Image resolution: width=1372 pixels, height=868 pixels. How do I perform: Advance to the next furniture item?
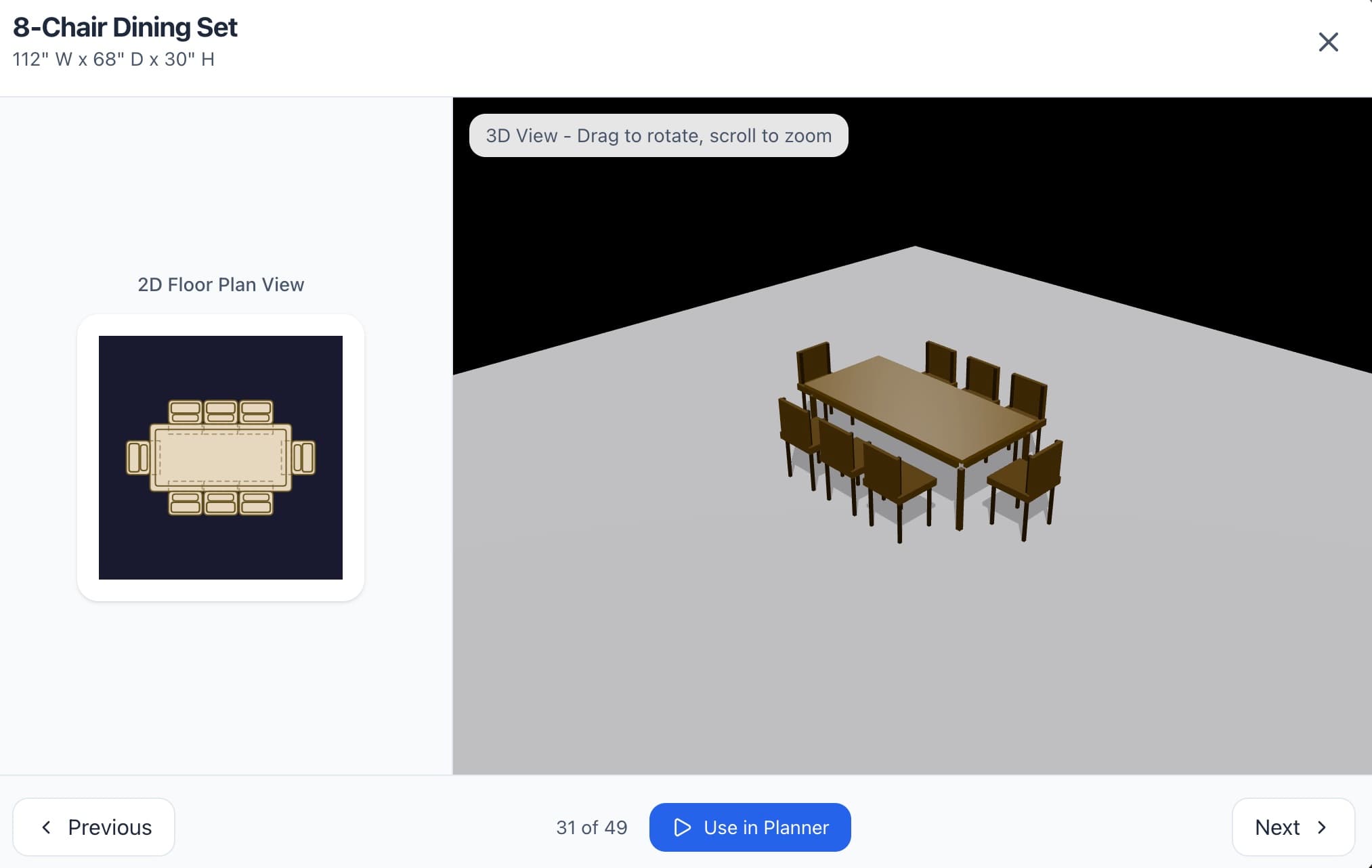[x=1293, y=827]
